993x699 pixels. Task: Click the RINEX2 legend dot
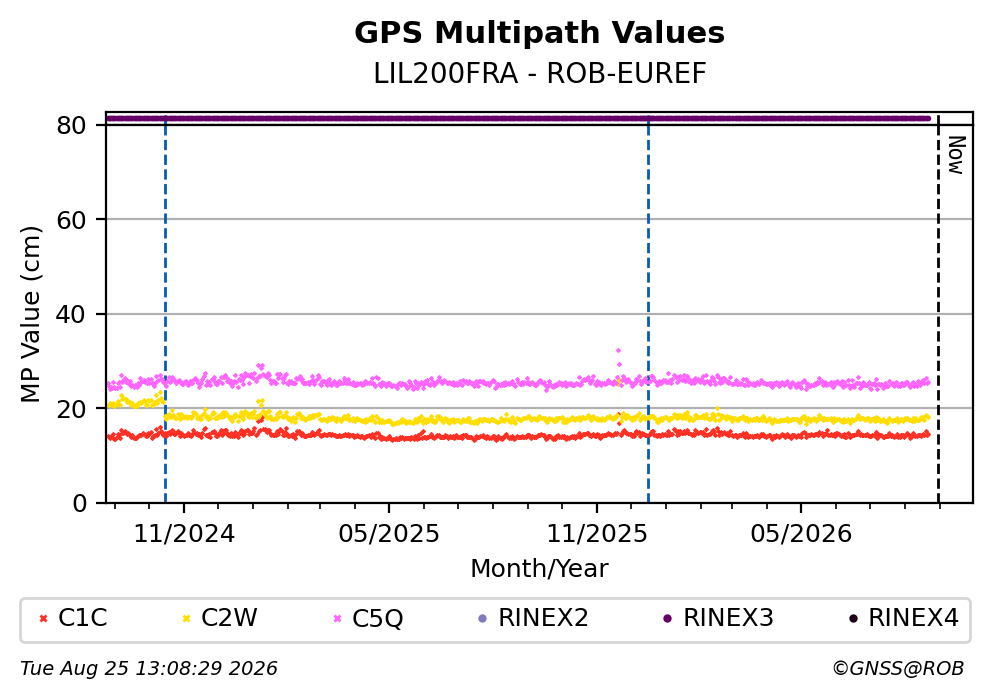(x=483, y=619)
